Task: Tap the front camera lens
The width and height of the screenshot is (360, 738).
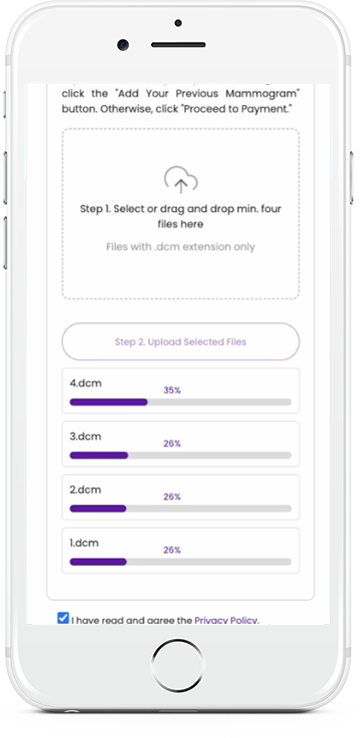Action: (123, 45)
